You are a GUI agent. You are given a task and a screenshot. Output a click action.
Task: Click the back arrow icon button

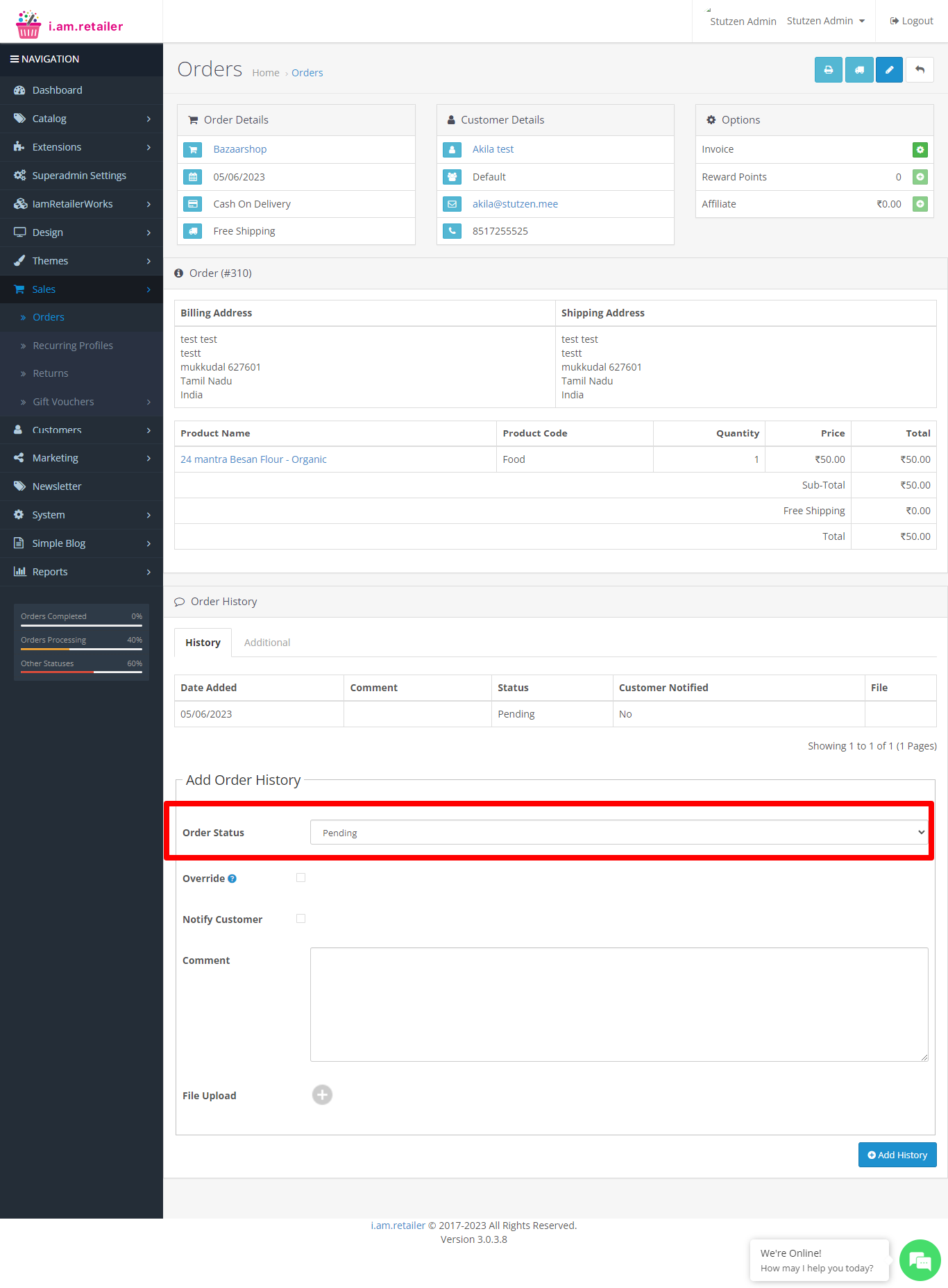coord(920,70)
